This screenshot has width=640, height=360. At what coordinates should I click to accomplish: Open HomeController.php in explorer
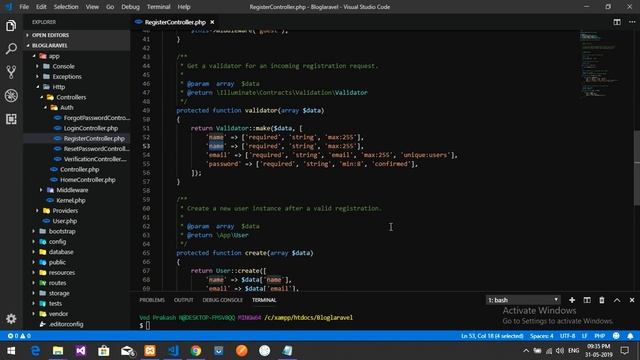tap(88, 180)
